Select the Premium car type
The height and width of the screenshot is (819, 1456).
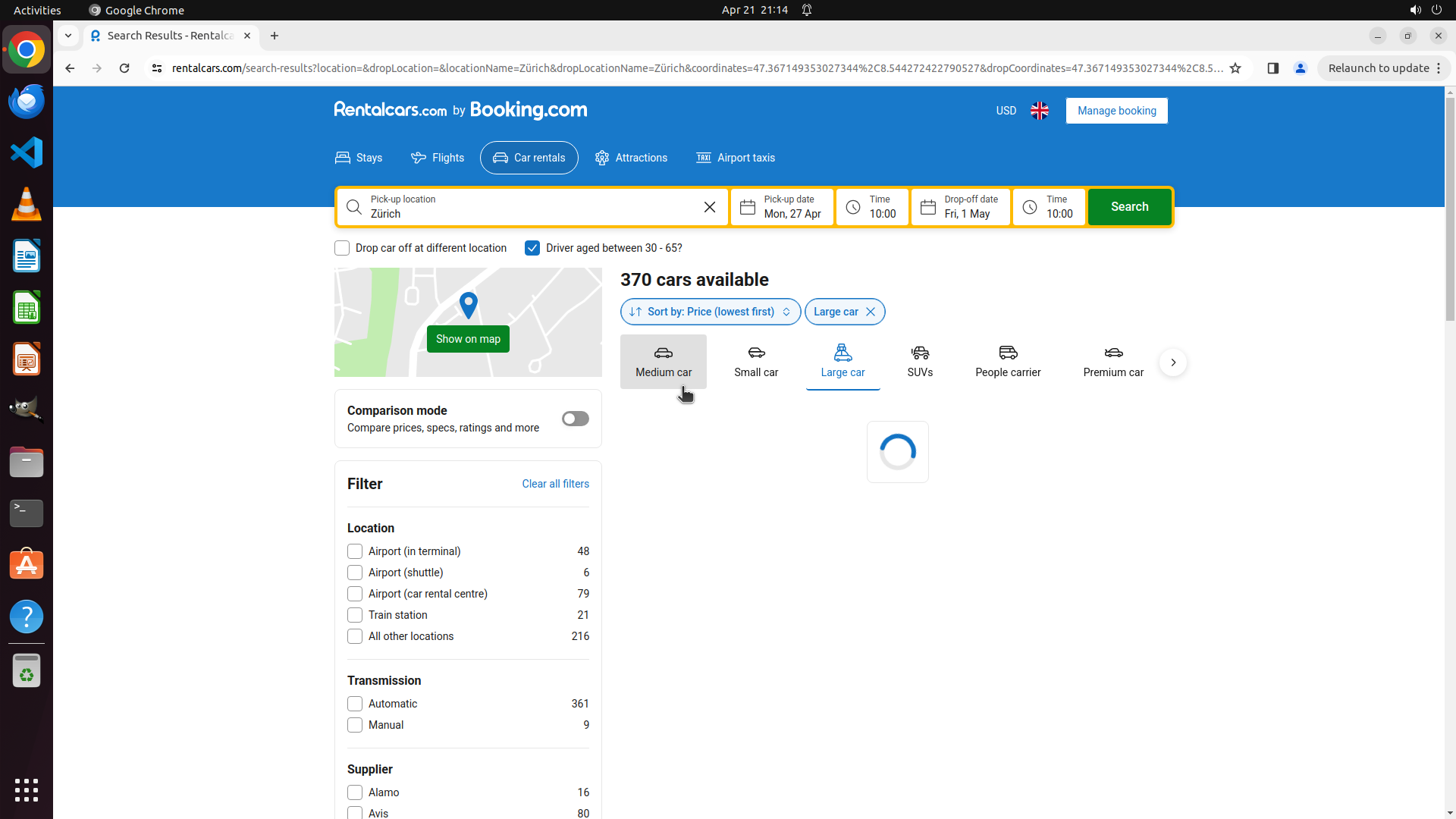(1112, 362)
